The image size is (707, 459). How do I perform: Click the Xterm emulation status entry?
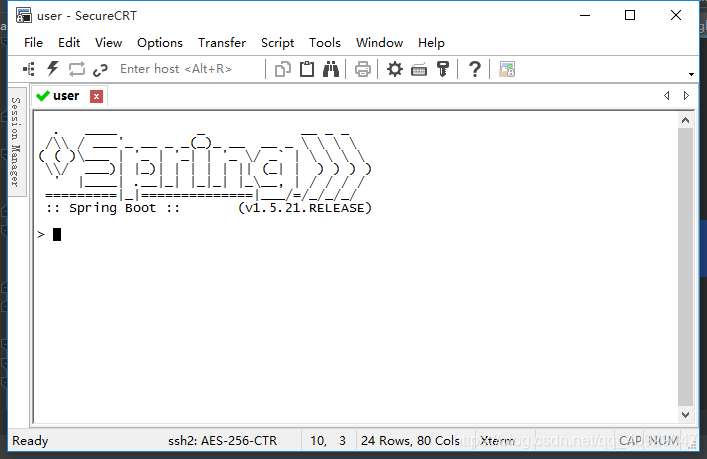[x=497, y=441]
